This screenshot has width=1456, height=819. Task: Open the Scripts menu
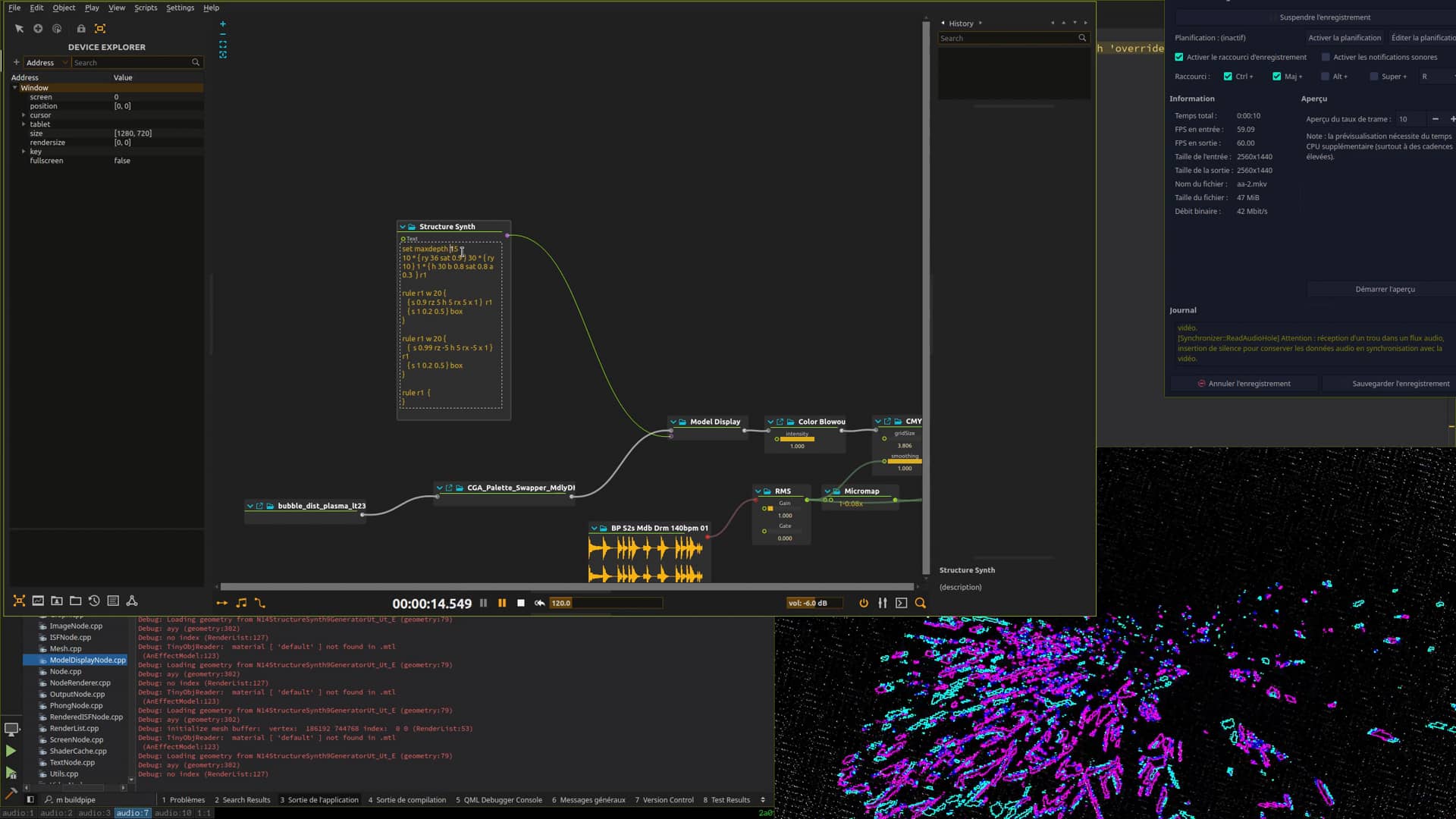pos(145,8)
